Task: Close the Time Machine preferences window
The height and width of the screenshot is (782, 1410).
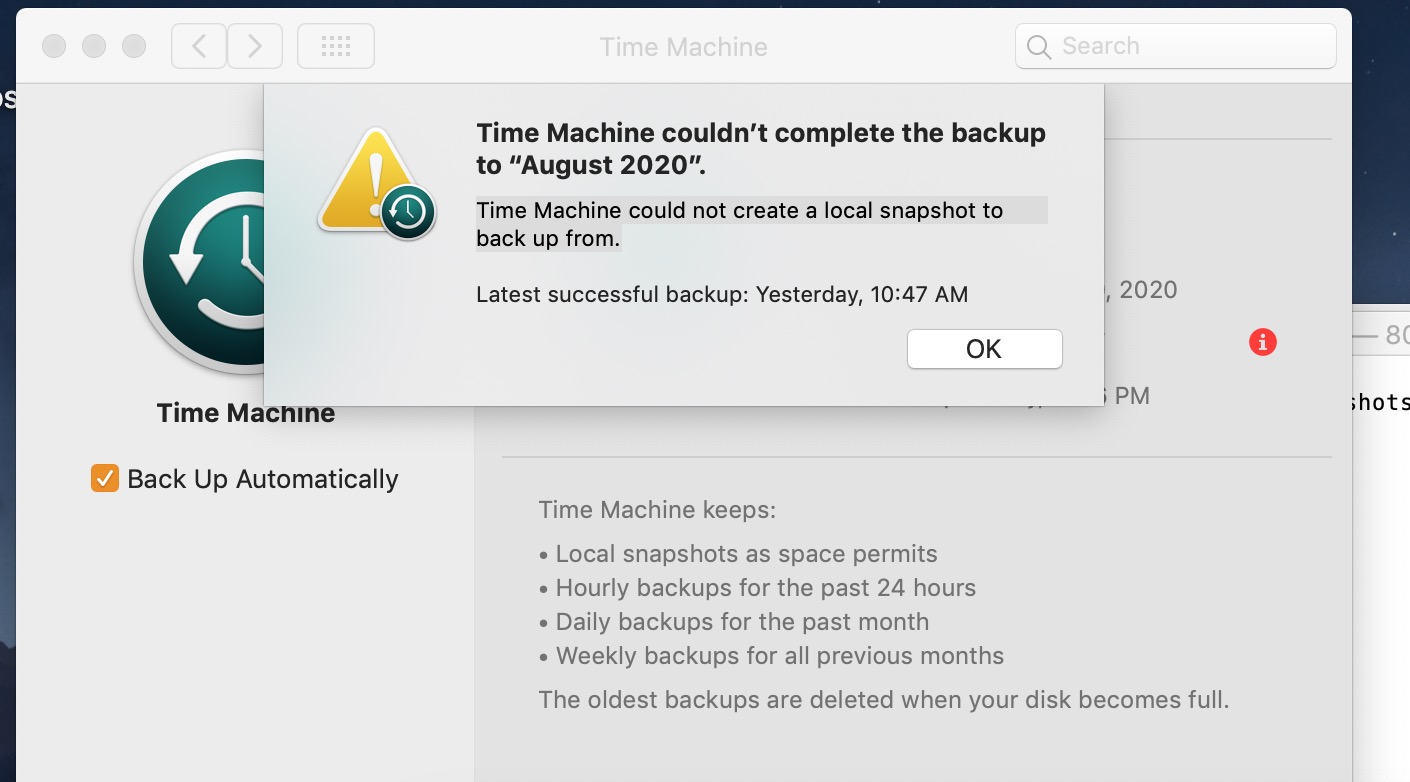Action: (54, 46)
